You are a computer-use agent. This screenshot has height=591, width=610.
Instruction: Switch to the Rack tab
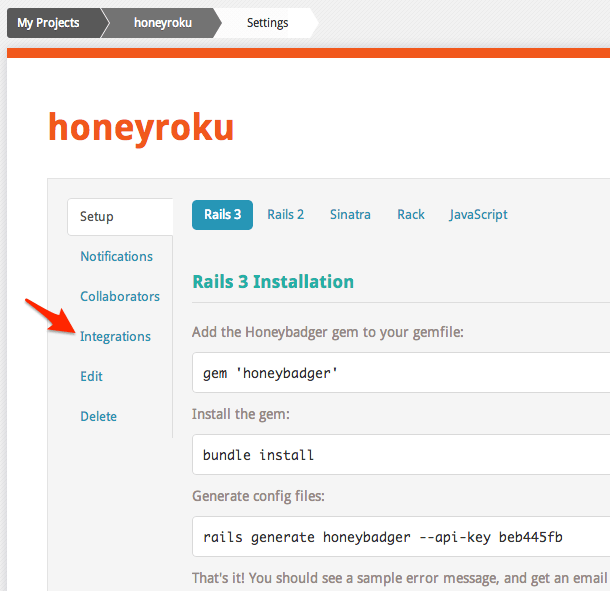pyautogui.click(x=410, y=215)
